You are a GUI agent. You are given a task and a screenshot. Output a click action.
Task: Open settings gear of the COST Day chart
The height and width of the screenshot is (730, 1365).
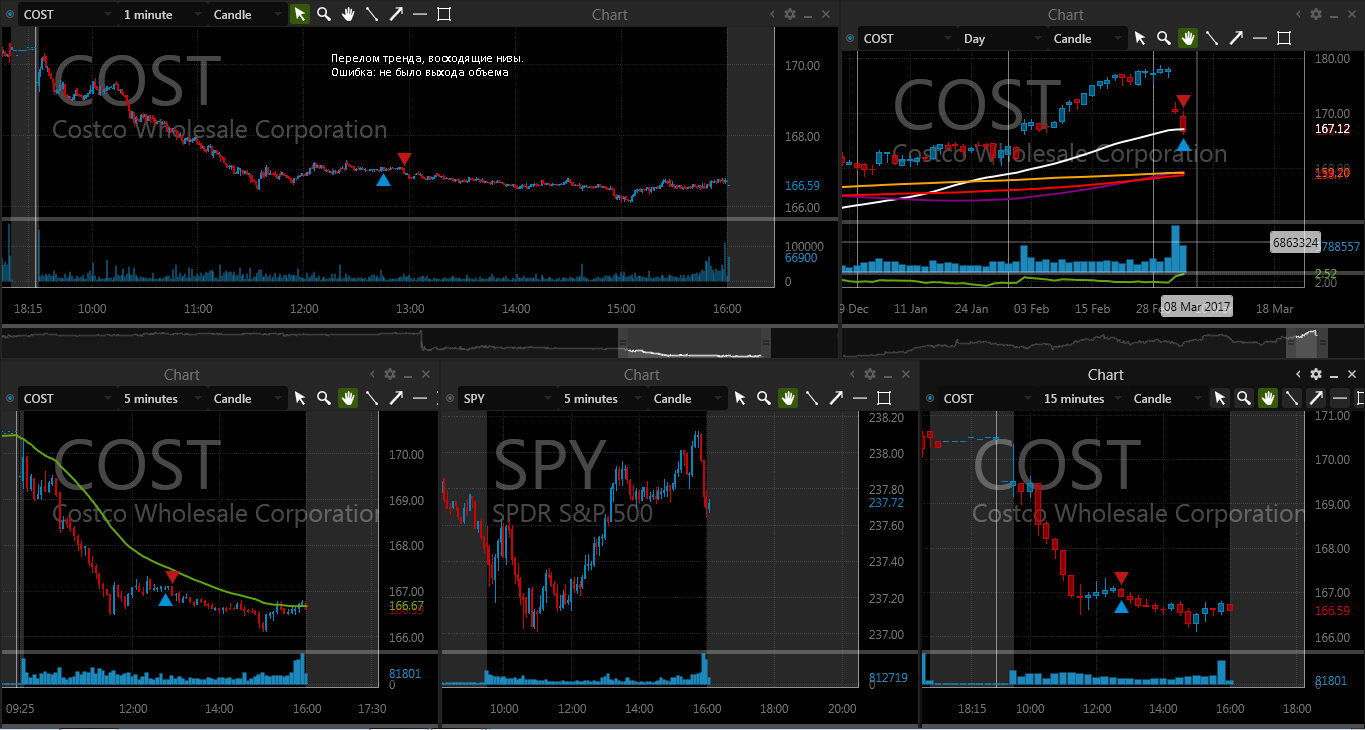coord(1316,14)
